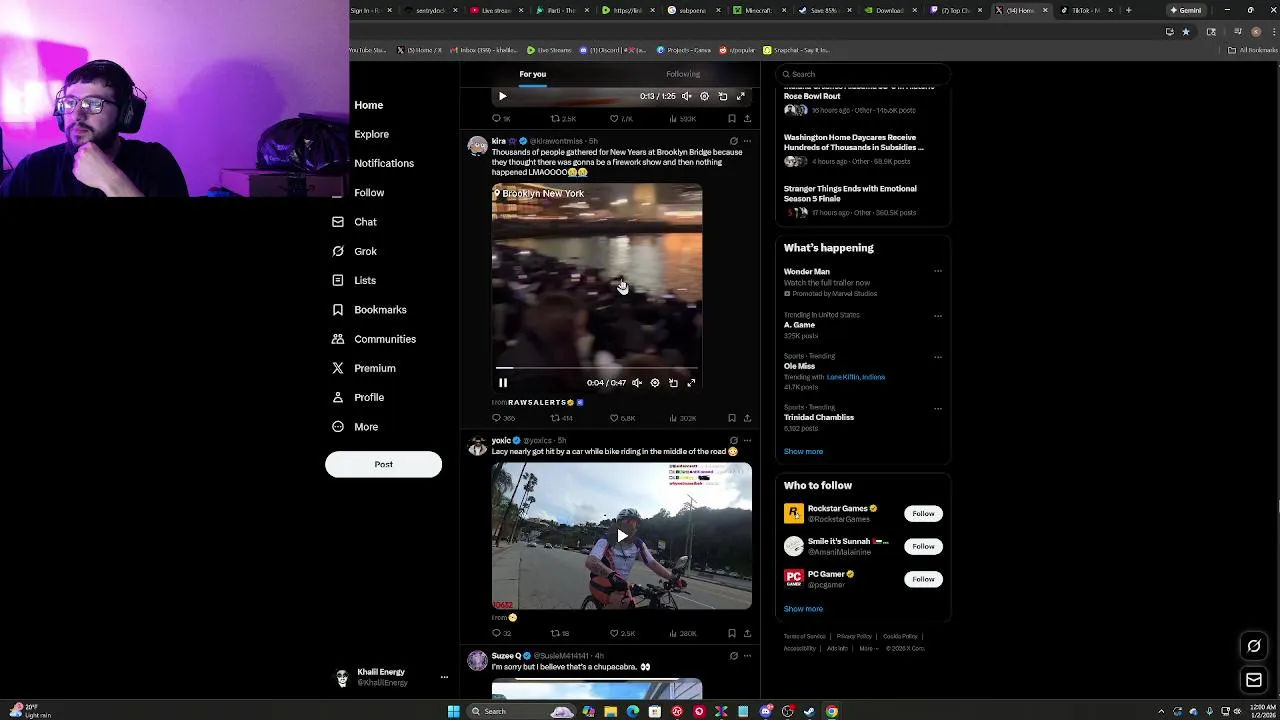Like kira's Brooklyn Bridge post
This screenshot has height=720, width=1280.
point(624,418)
